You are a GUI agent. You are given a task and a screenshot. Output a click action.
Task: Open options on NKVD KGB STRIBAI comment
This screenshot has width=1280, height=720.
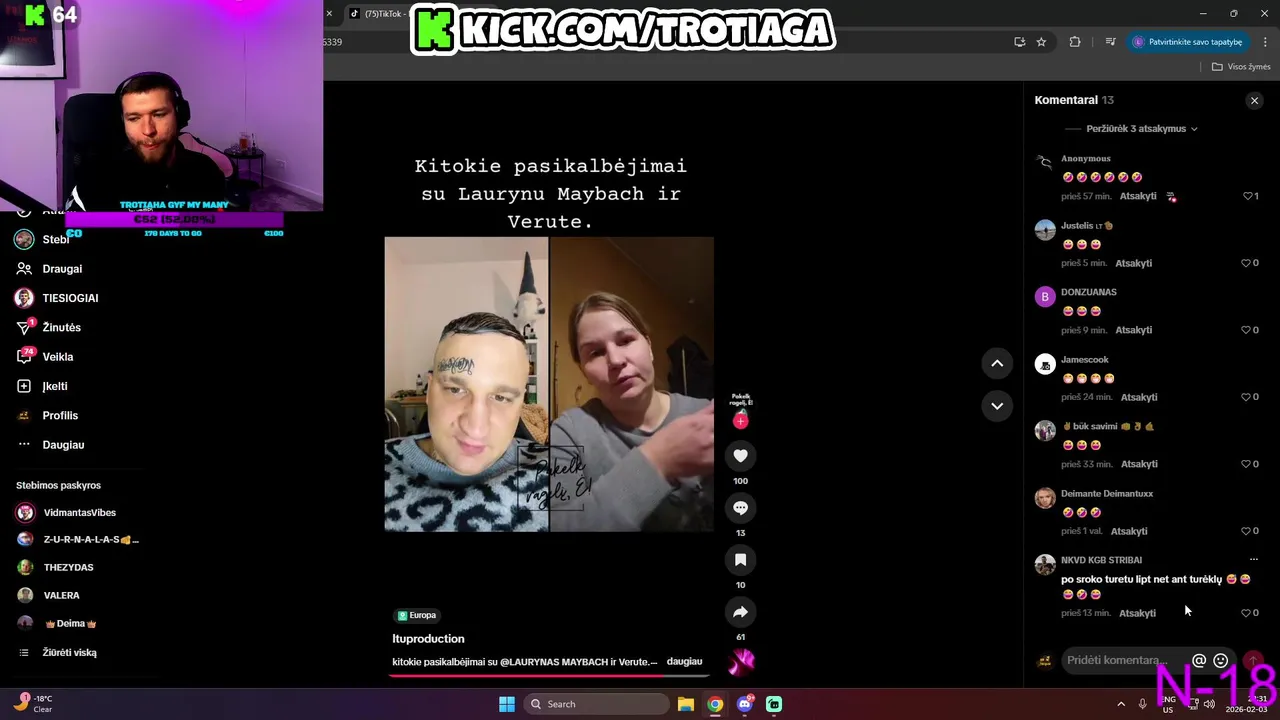click(1253, 560)
